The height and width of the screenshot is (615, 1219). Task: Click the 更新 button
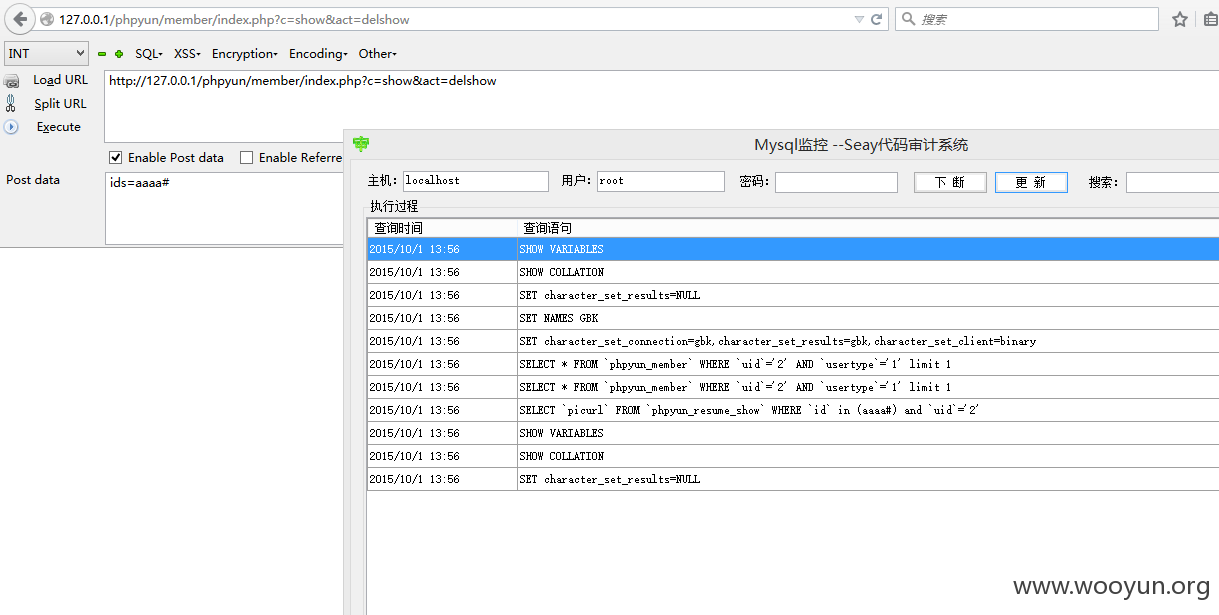(x=1031, y=182)
